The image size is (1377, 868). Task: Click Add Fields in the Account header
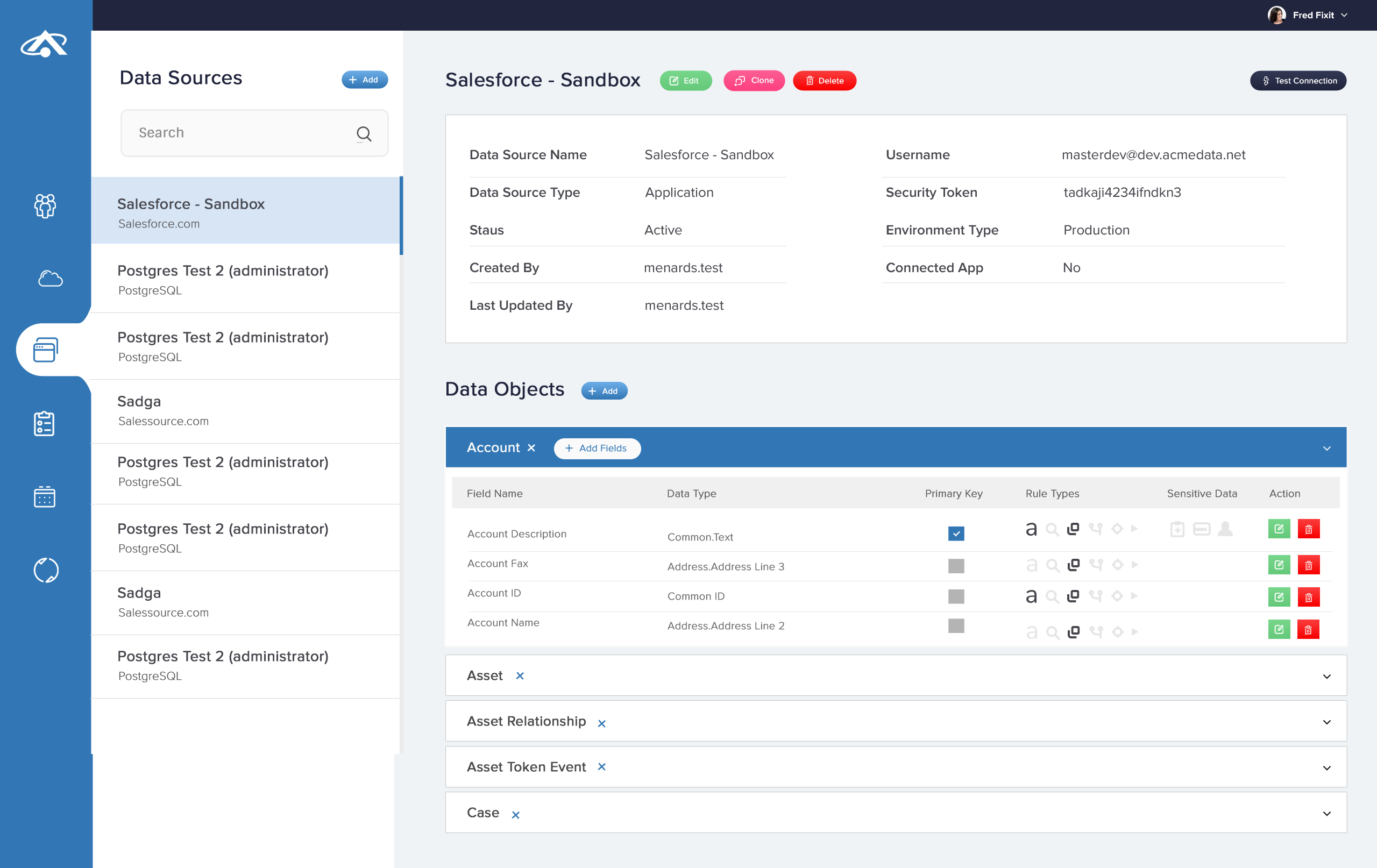pyautogui.click(x=597, y=449)
